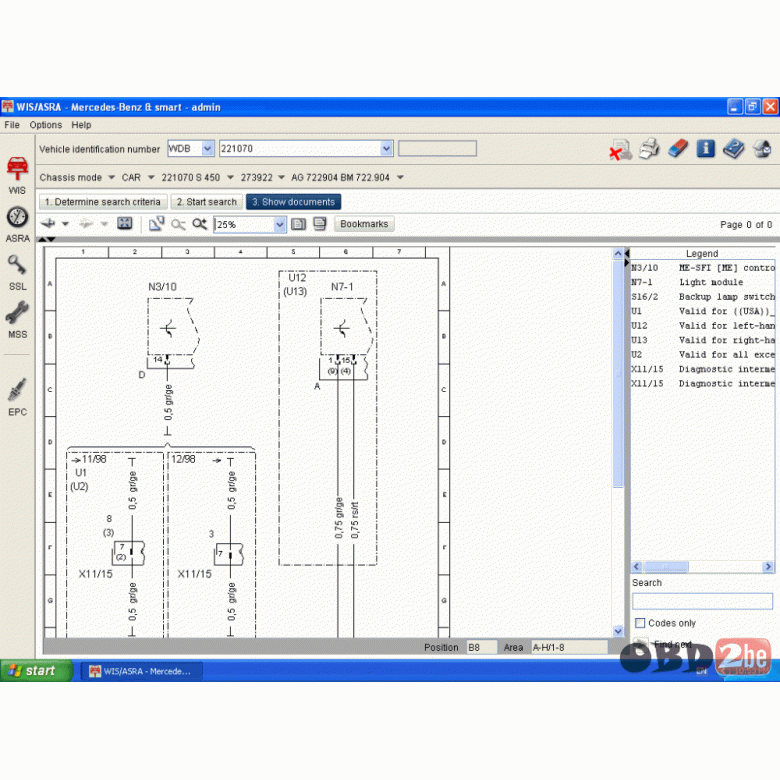The width and height of the screenshot is (780, 780).
Task: Click diagram scrollbar up arrow
Action: pos(618,253)
